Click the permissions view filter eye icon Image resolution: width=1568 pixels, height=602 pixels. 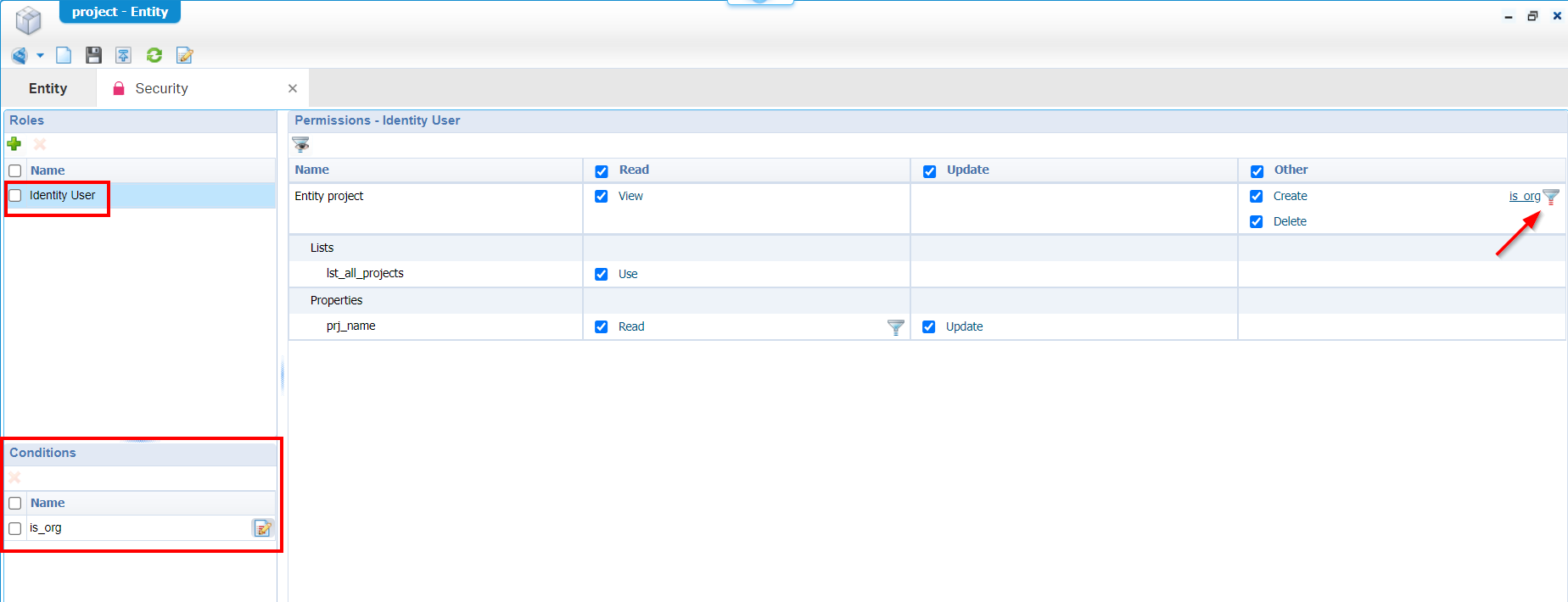(301, 144)
